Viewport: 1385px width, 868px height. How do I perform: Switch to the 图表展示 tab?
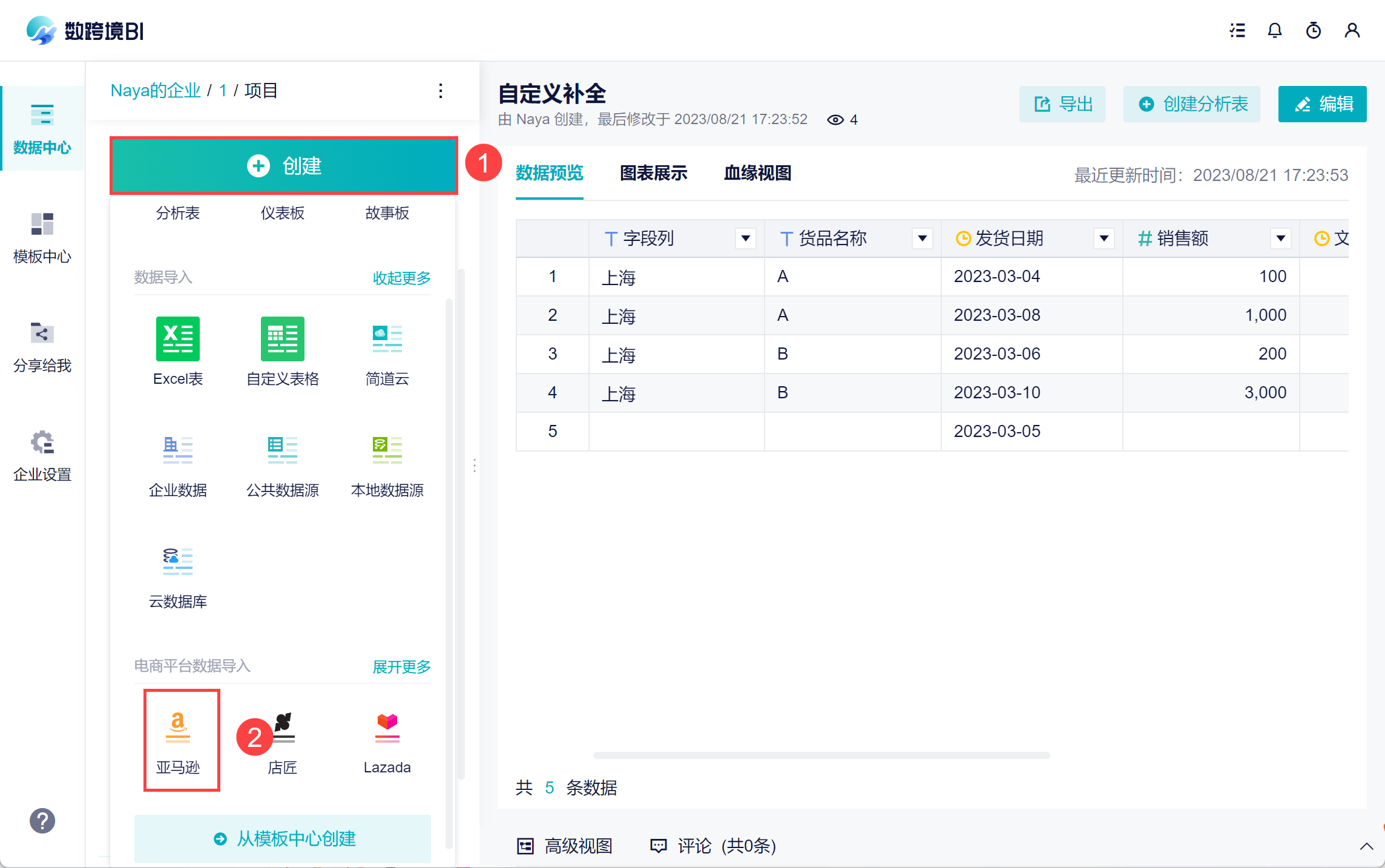pyautogui.click(x=653, y=173)
